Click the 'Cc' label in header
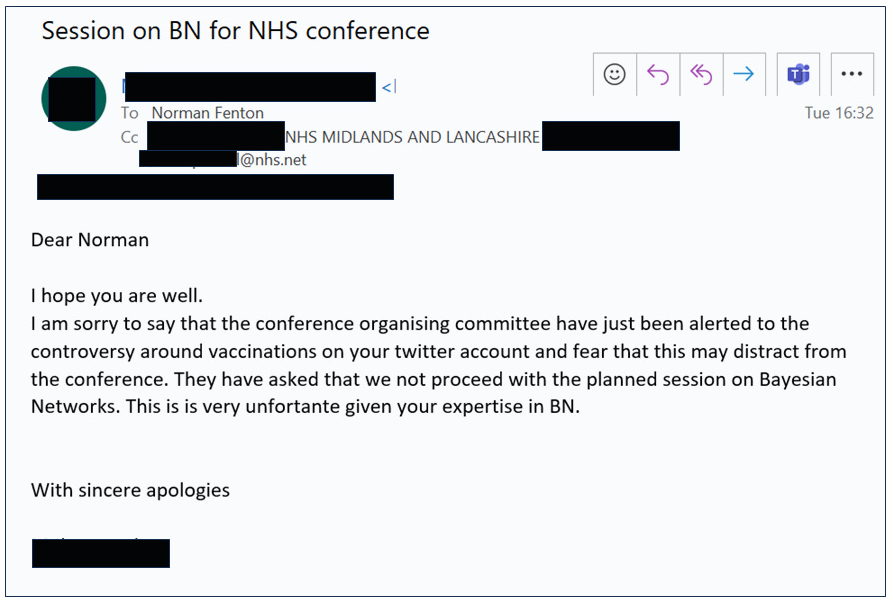 pos(130,137)
